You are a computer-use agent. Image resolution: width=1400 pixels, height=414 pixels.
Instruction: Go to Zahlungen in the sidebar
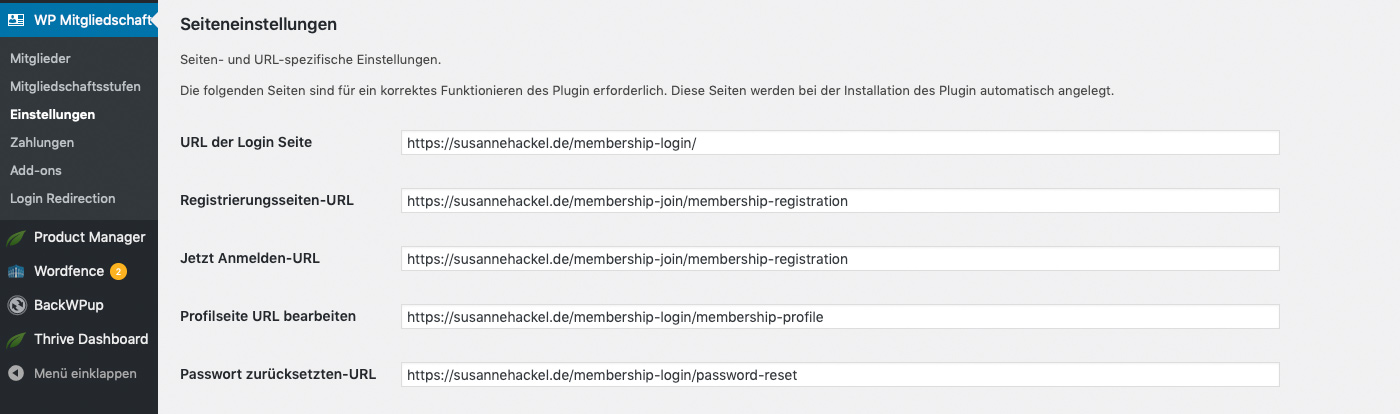coord(42,143)
